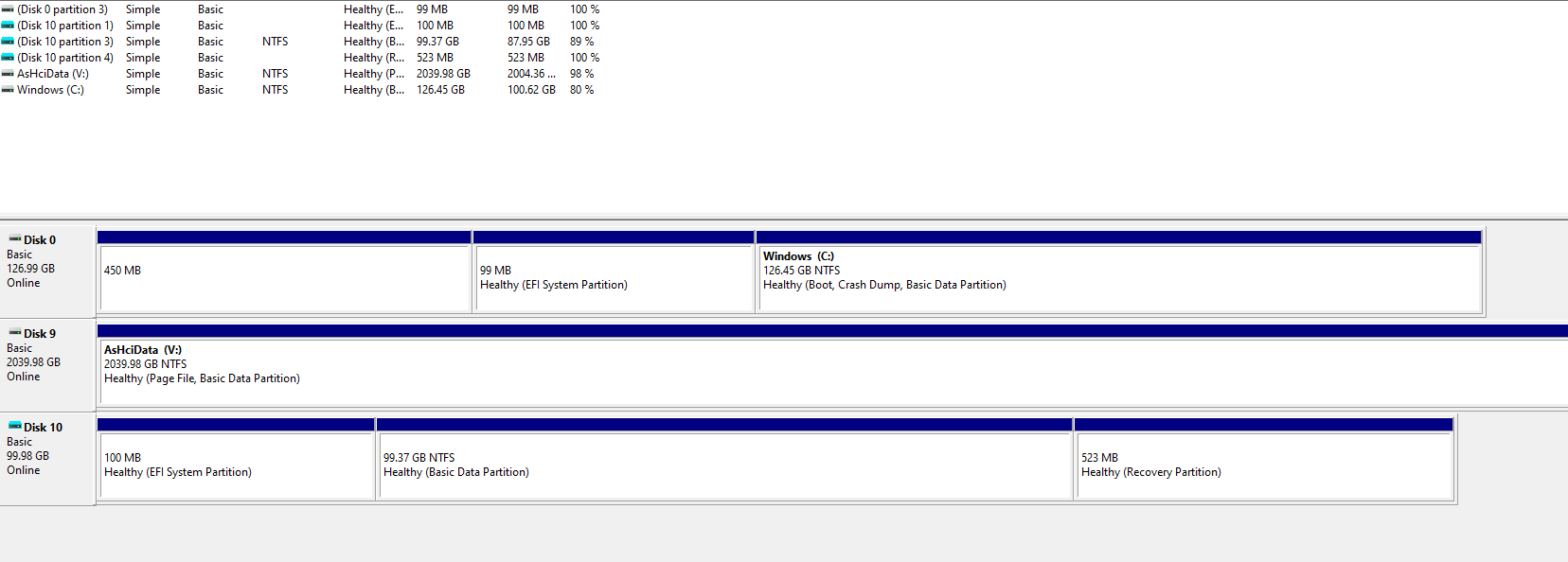Click the 87.95 GB free space cell
The height and width of the screenshot is (562, 1568).
point(528,42)
